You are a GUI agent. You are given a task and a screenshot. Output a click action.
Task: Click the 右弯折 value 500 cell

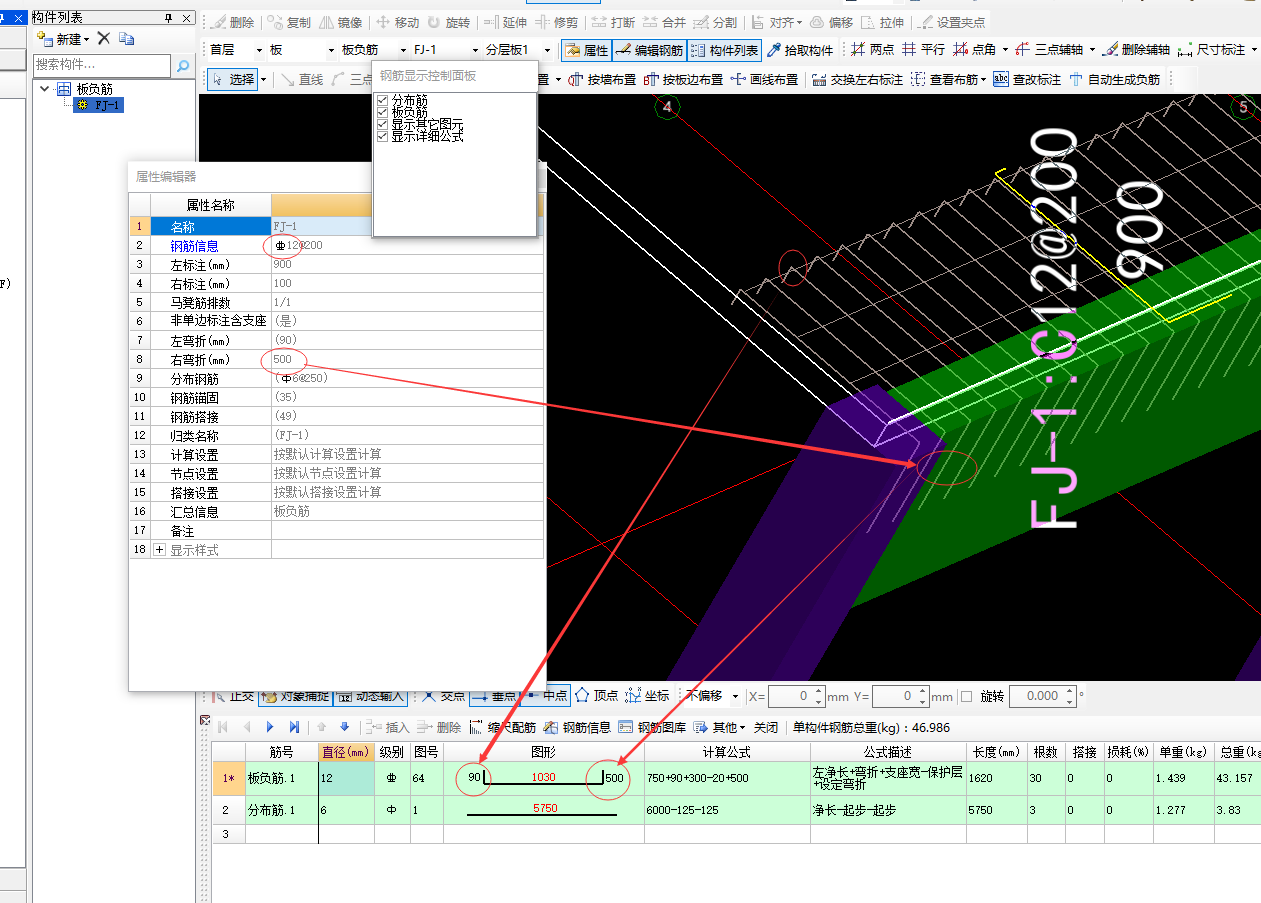point(407,360)
